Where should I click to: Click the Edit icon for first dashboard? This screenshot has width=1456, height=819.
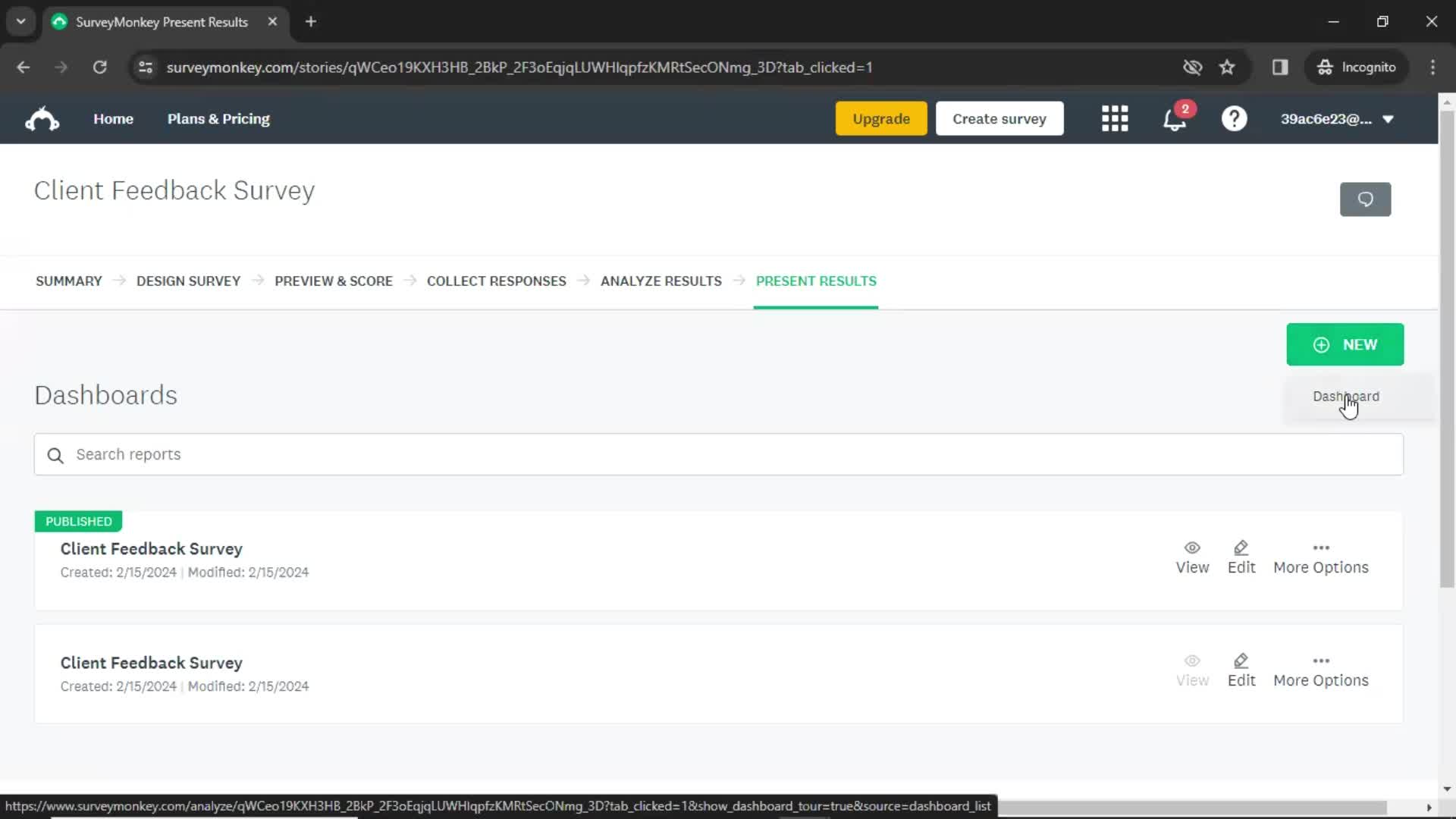pyautogui.click(x=1241, y=547)
